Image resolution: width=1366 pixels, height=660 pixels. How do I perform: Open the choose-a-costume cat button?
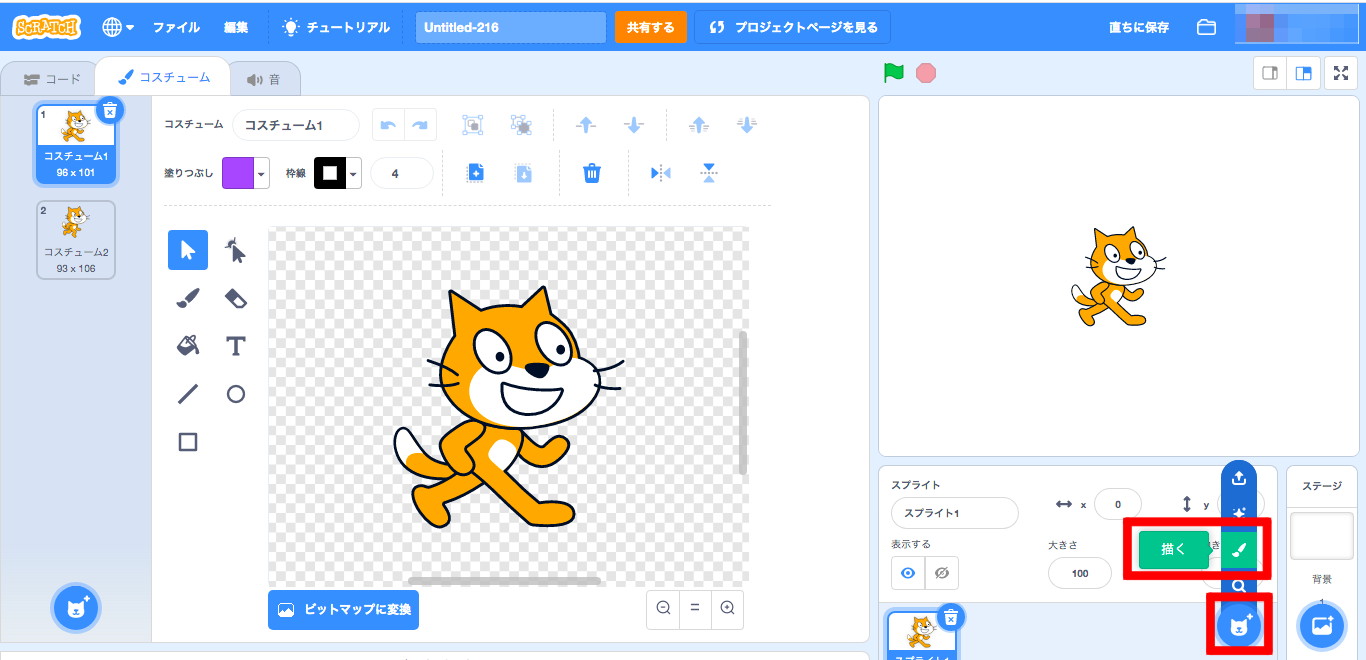76,607
